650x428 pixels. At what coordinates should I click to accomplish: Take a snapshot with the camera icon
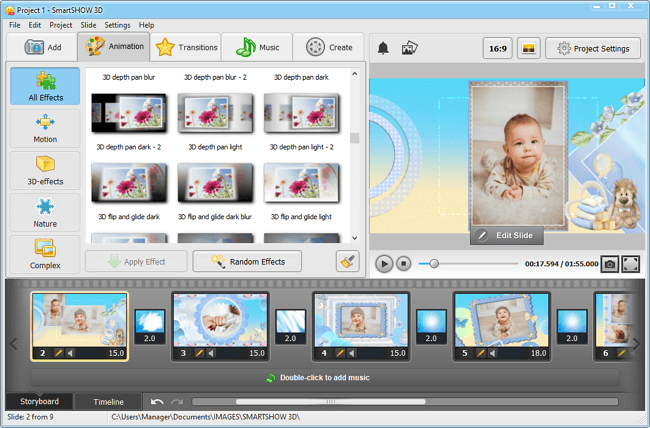(609, 264)
